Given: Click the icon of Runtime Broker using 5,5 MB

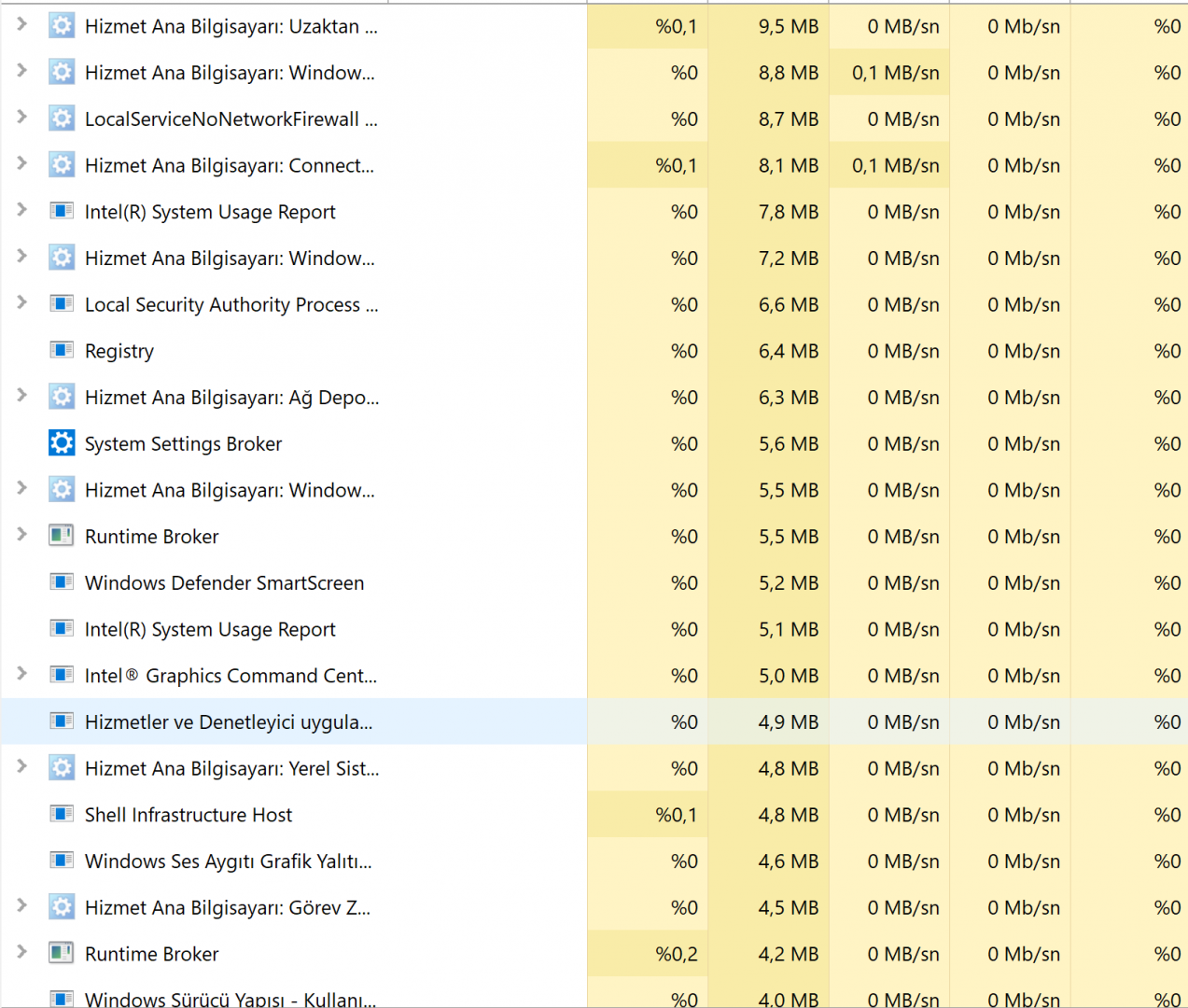Looking at the screenshot, I should click(62, 536).
